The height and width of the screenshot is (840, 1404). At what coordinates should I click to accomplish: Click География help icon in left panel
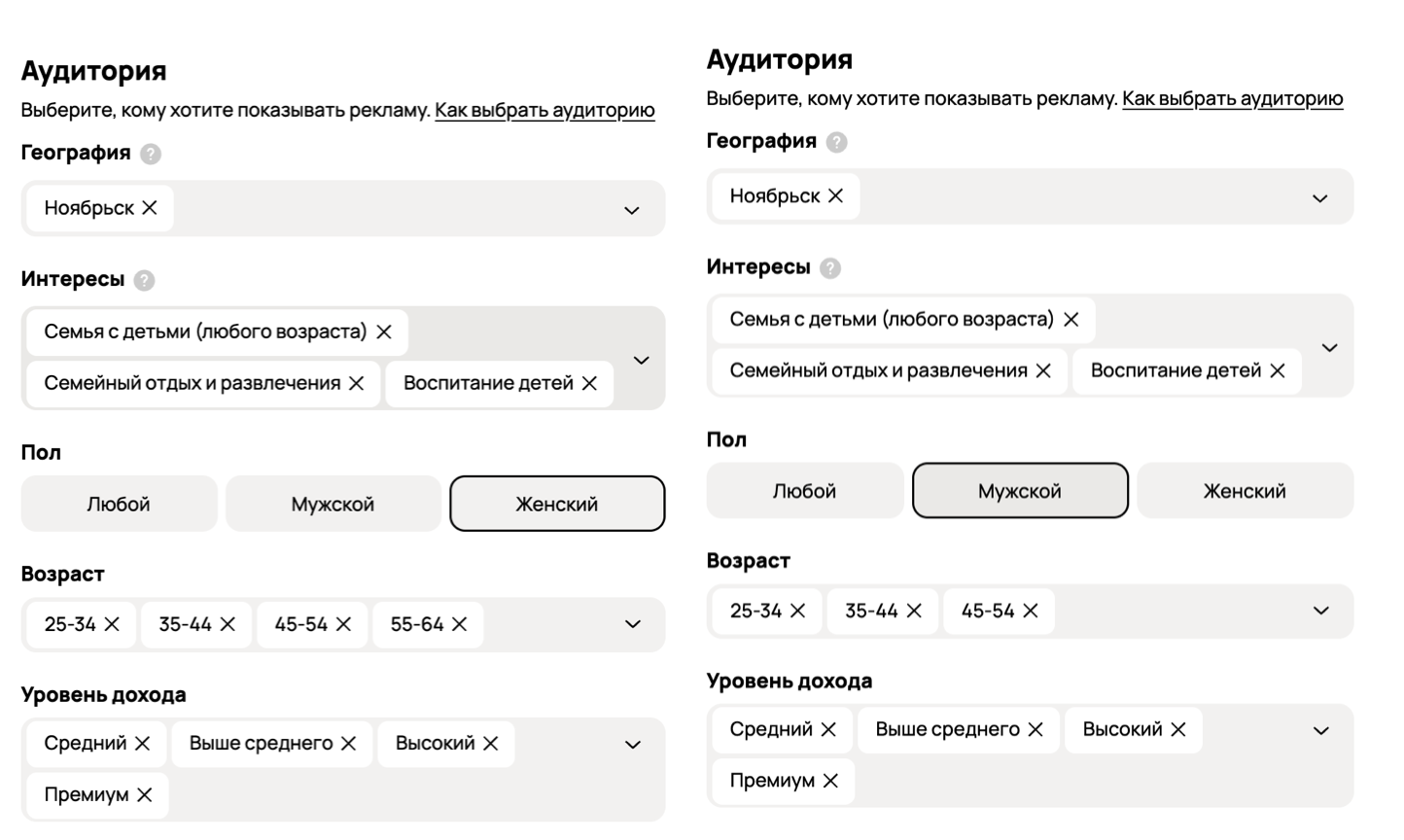click(151, 154)
